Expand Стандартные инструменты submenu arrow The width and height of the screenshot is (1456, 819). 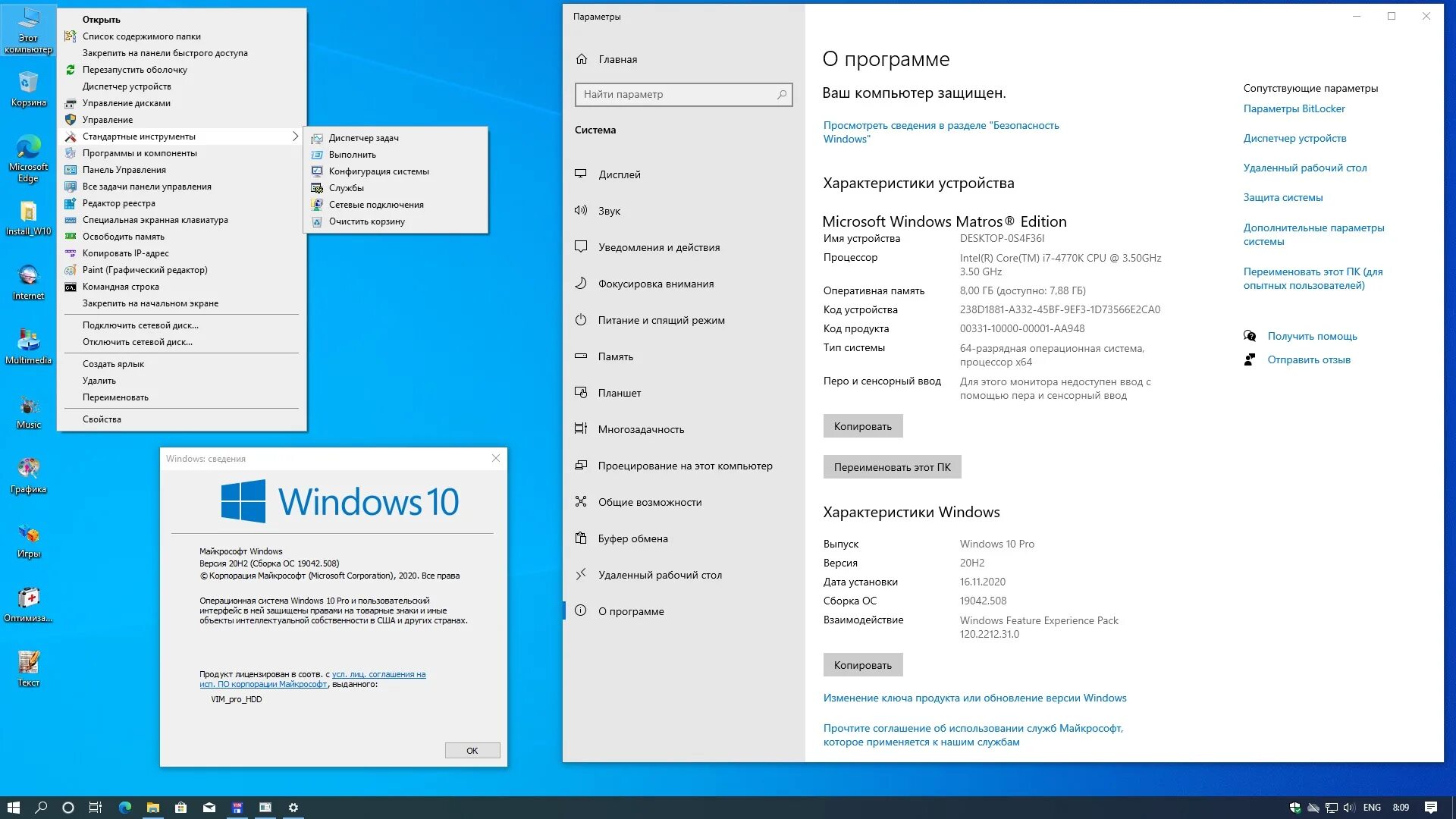point(295,136)
